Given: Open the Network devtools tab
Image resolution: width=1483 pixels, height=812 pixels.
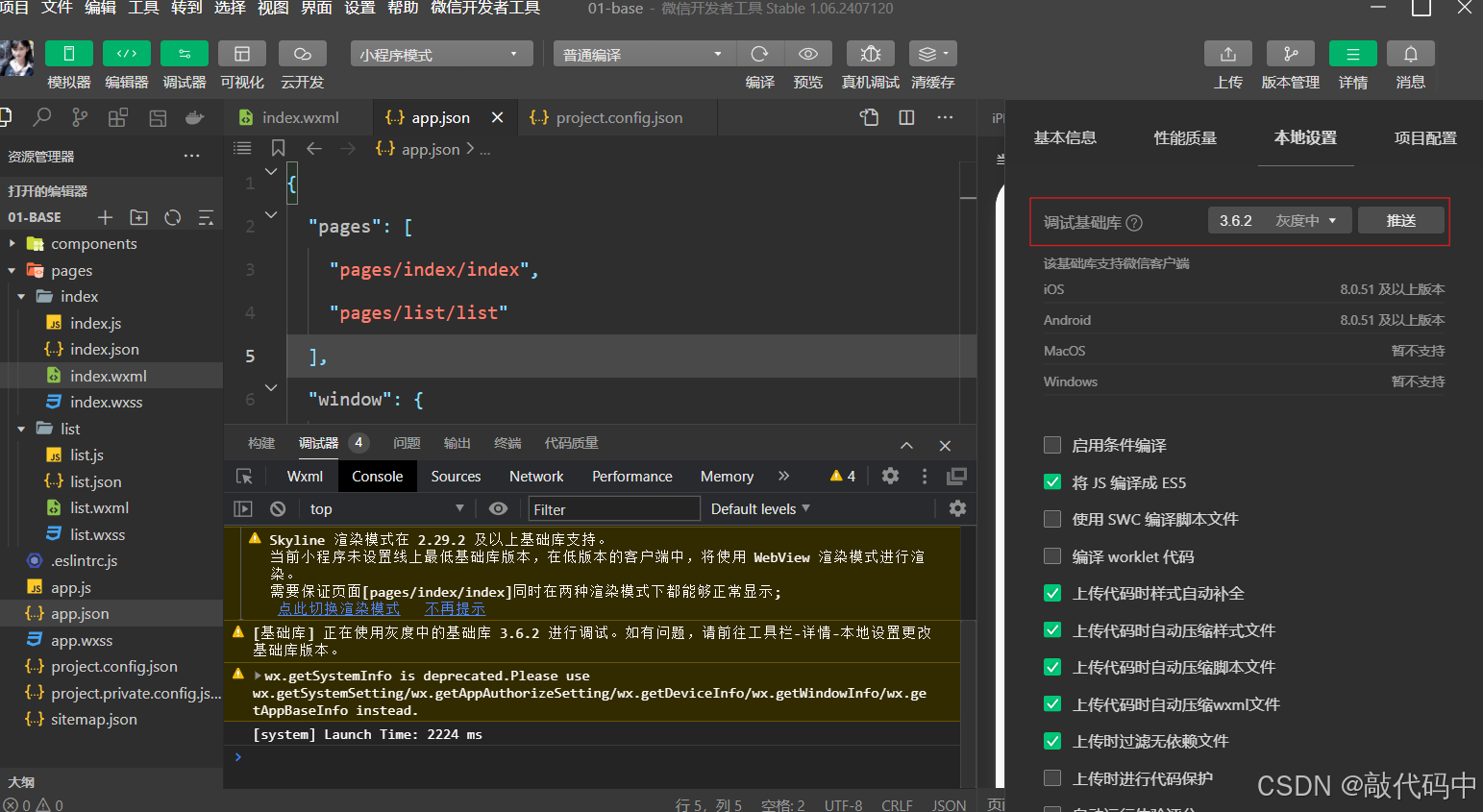Looking at the screenshot, I should (x=536, y=476).
